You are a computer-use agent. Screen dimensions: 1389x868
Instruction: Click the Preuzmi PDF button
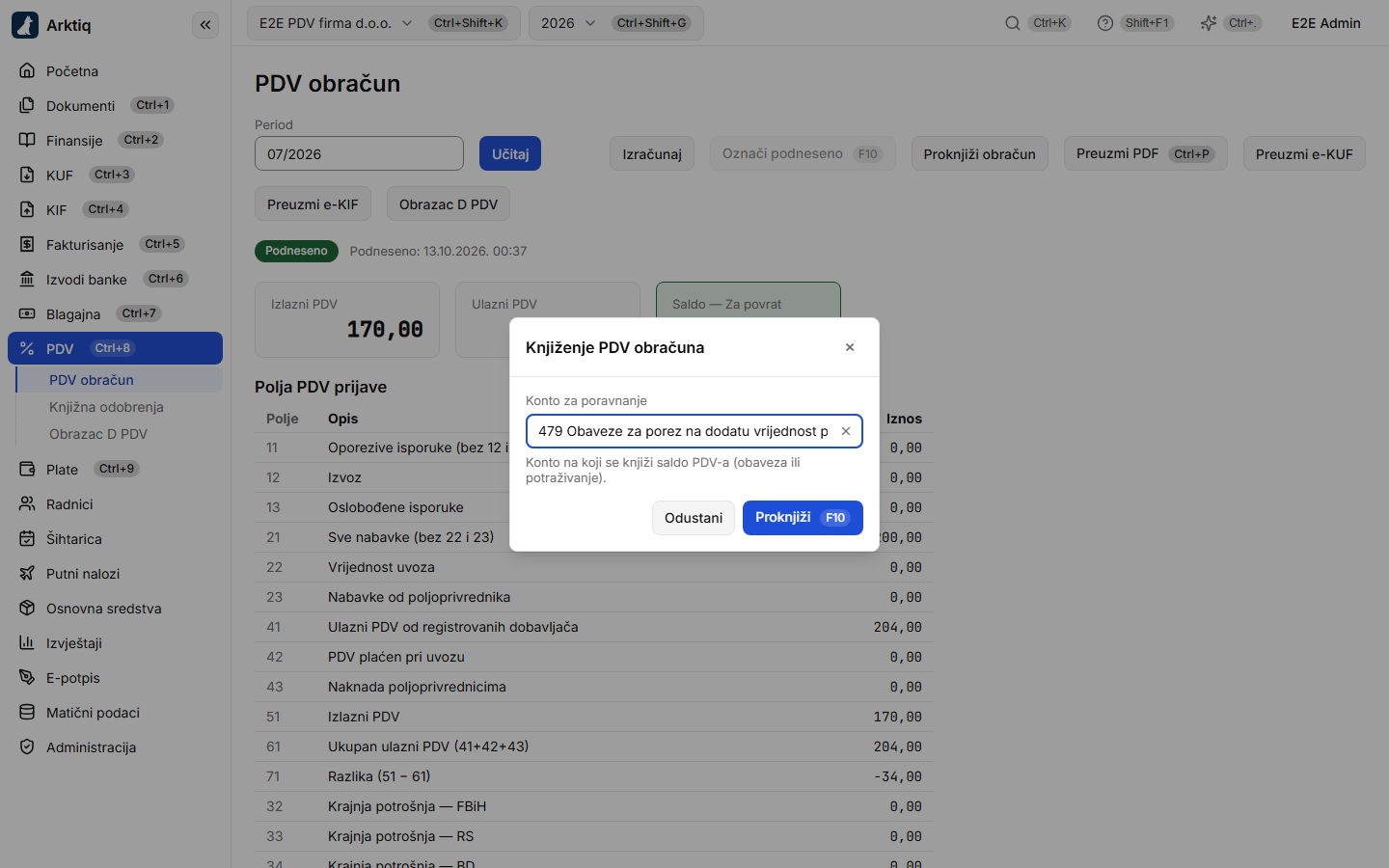coord(1146,153)
